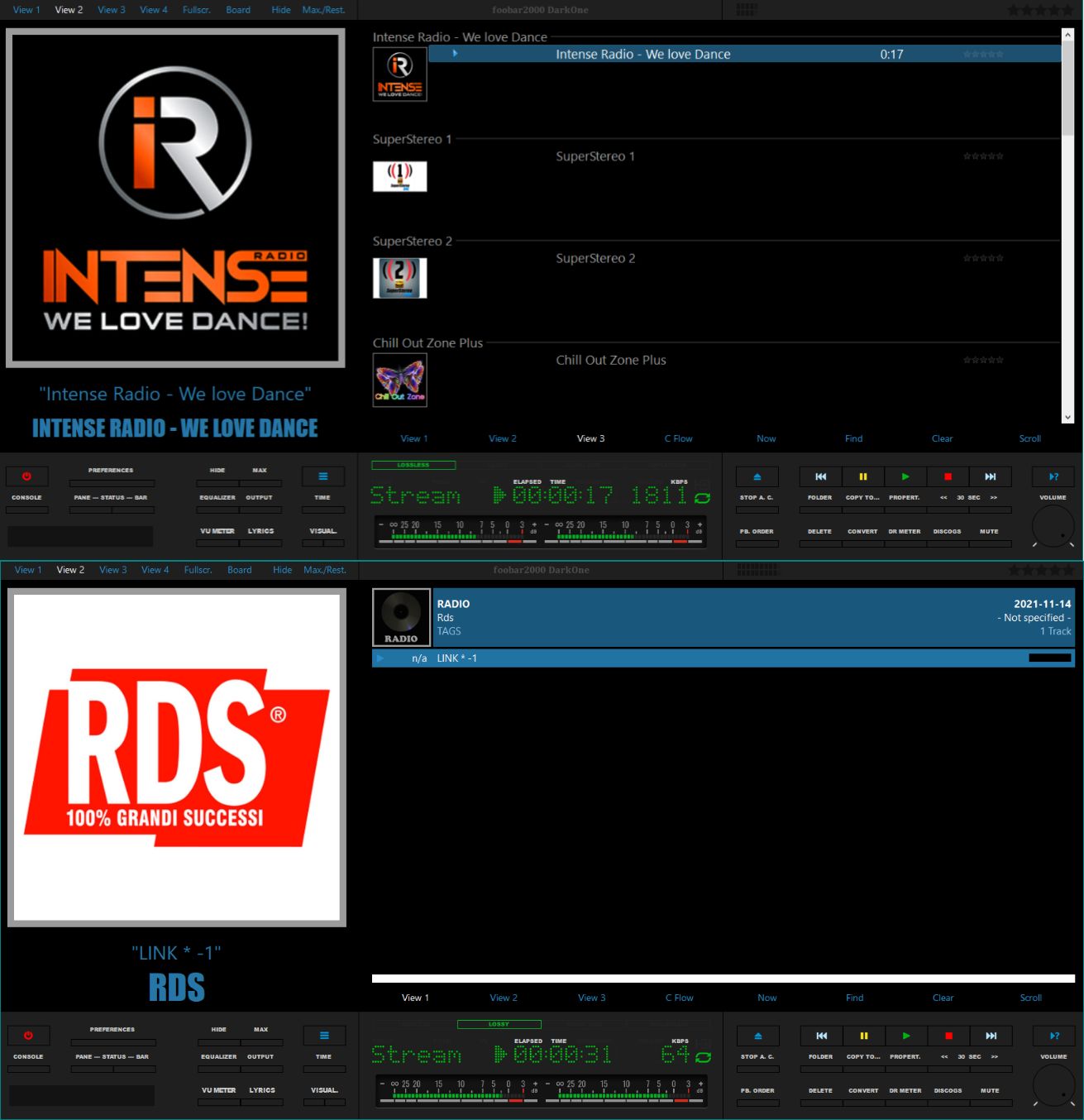This screenshot has width=1084, height=1120.
Task: Click Clear below lower playlist
Action: coord(943,998)
